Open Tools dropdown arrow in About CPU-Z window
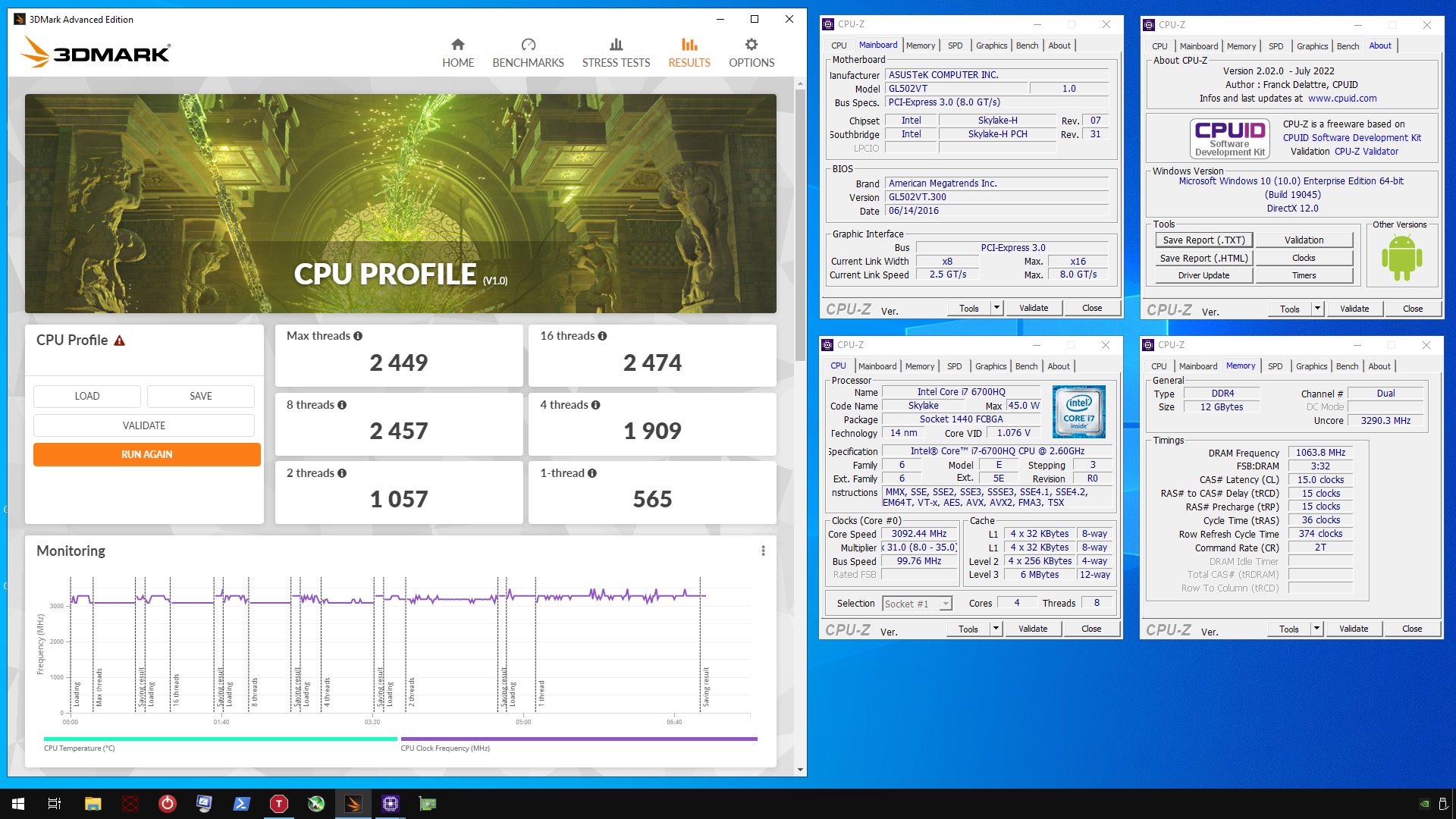Screen dimensions: 1456x819 coord(1317,309)
